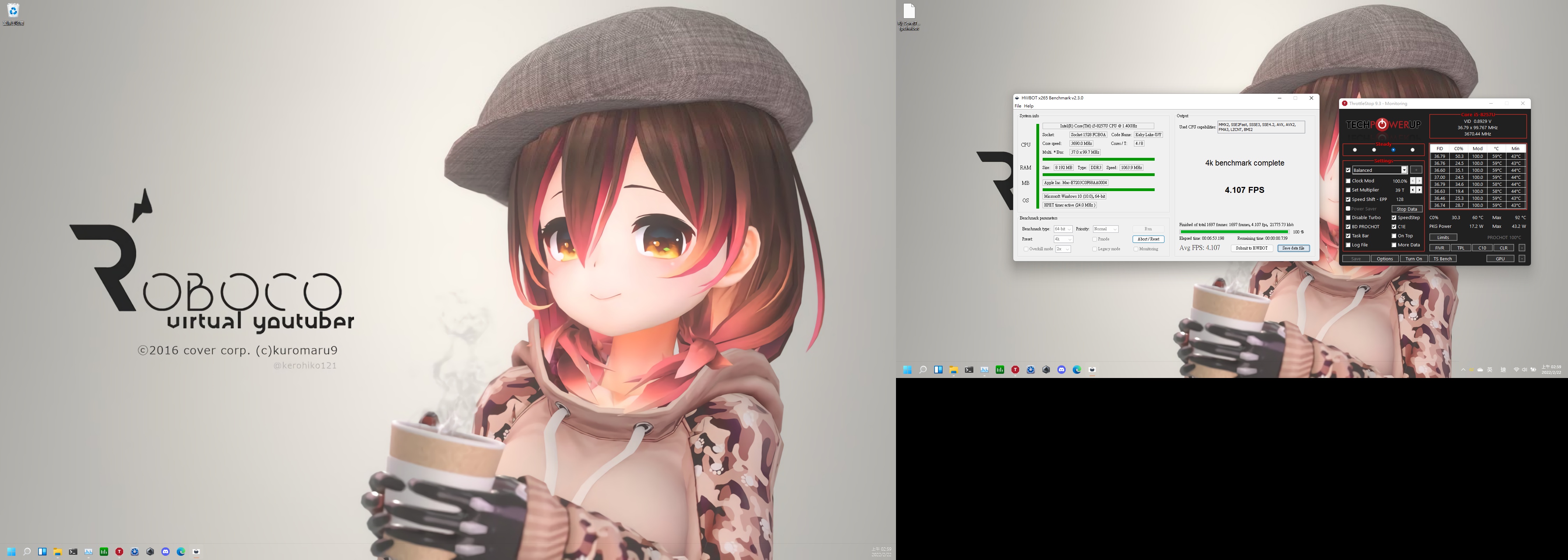This screenshot has width=1568, height=560.
Task: Open Microsoft Edge on the left monitor taskbar
Action: (181, 552)
